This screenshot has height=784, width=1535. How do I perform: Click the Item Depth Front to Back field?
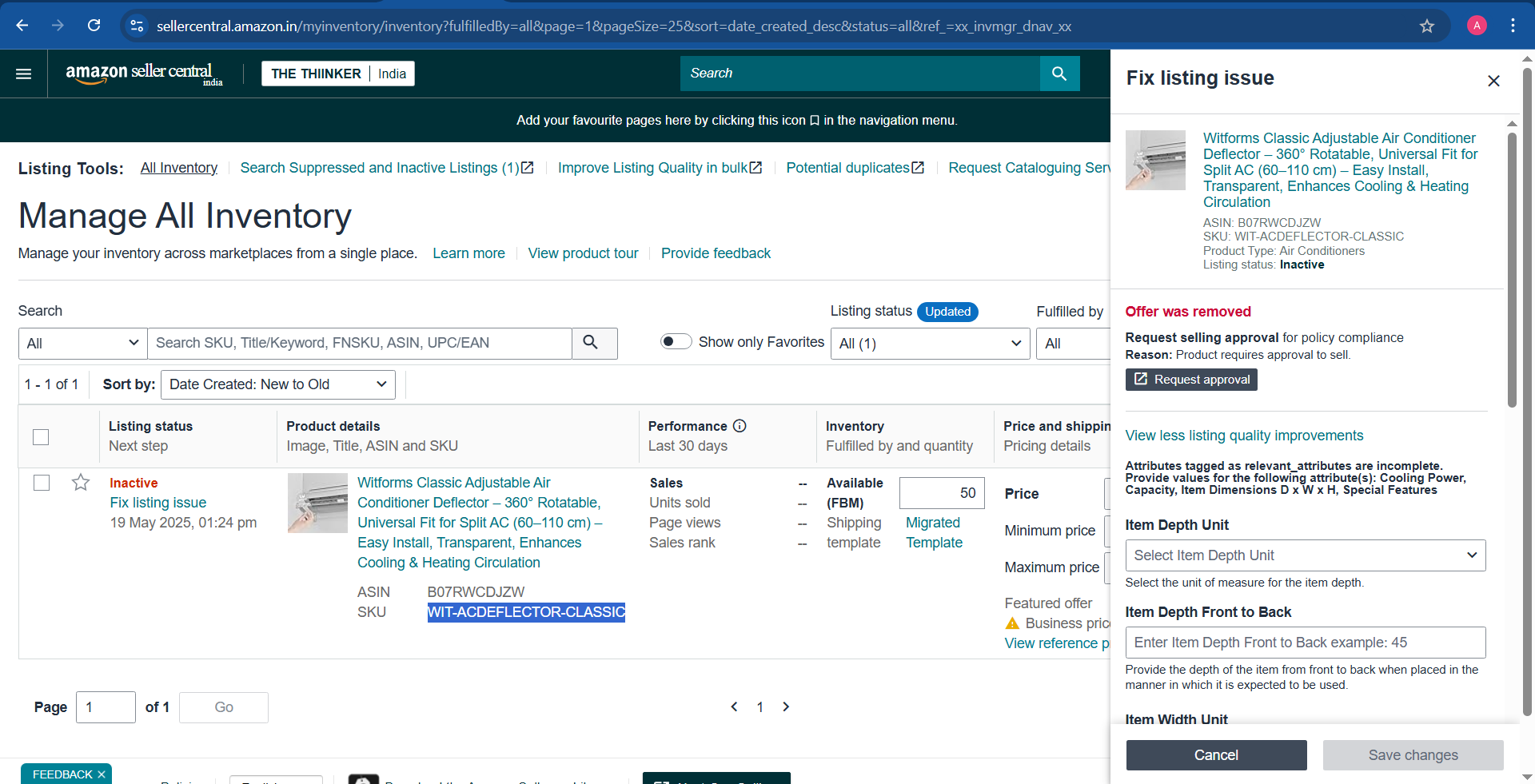pyautogui.click(x=1305, y=643)
